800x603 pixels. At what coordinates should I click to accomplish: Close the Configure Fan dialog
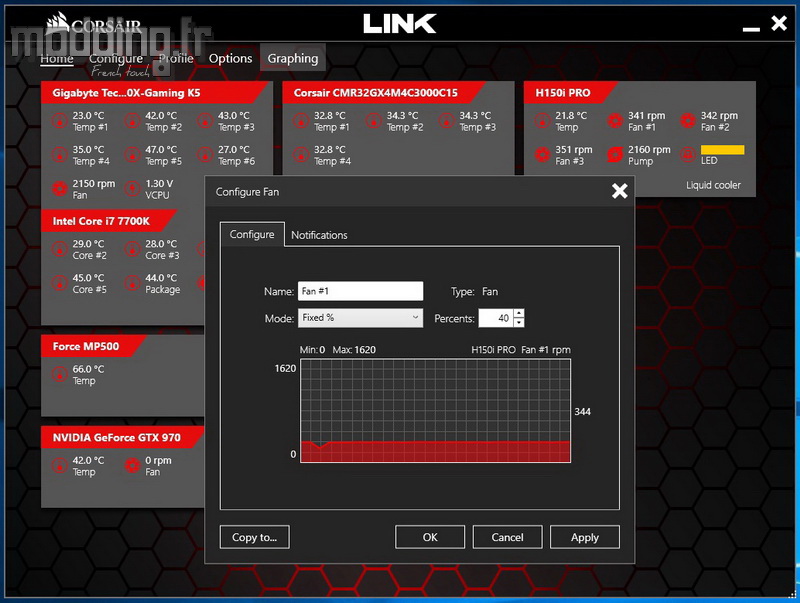tap(619, 191)
